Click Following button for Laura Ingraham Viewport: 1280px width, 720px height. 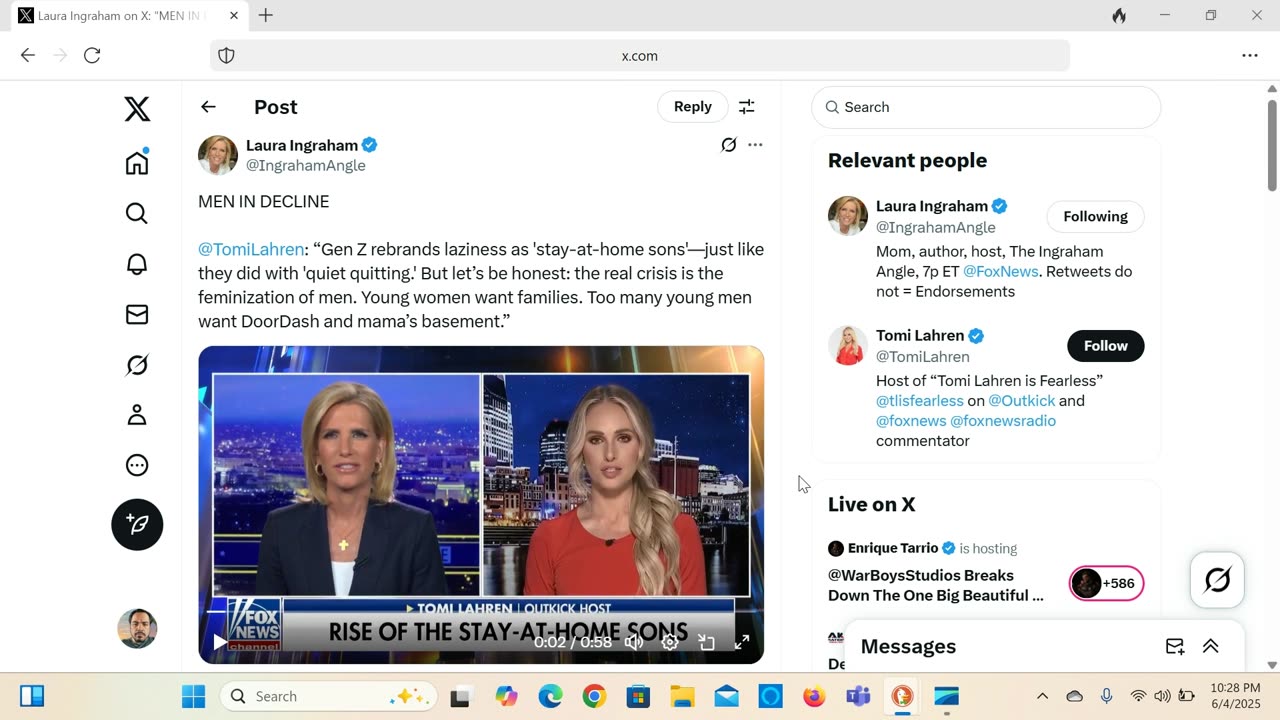point(1095,217)
